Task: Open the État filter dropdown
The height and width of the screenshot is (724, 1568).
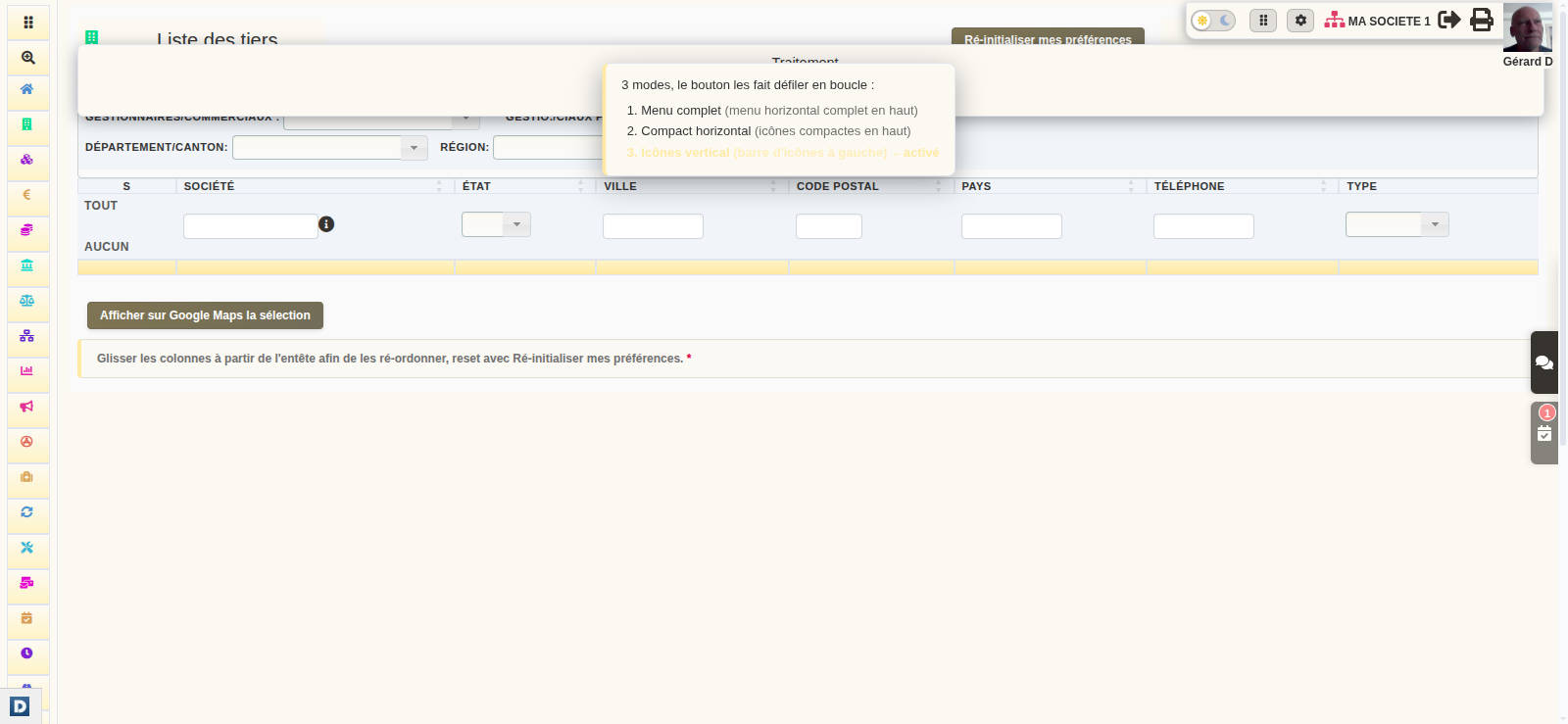Action: tap(496, 224)
